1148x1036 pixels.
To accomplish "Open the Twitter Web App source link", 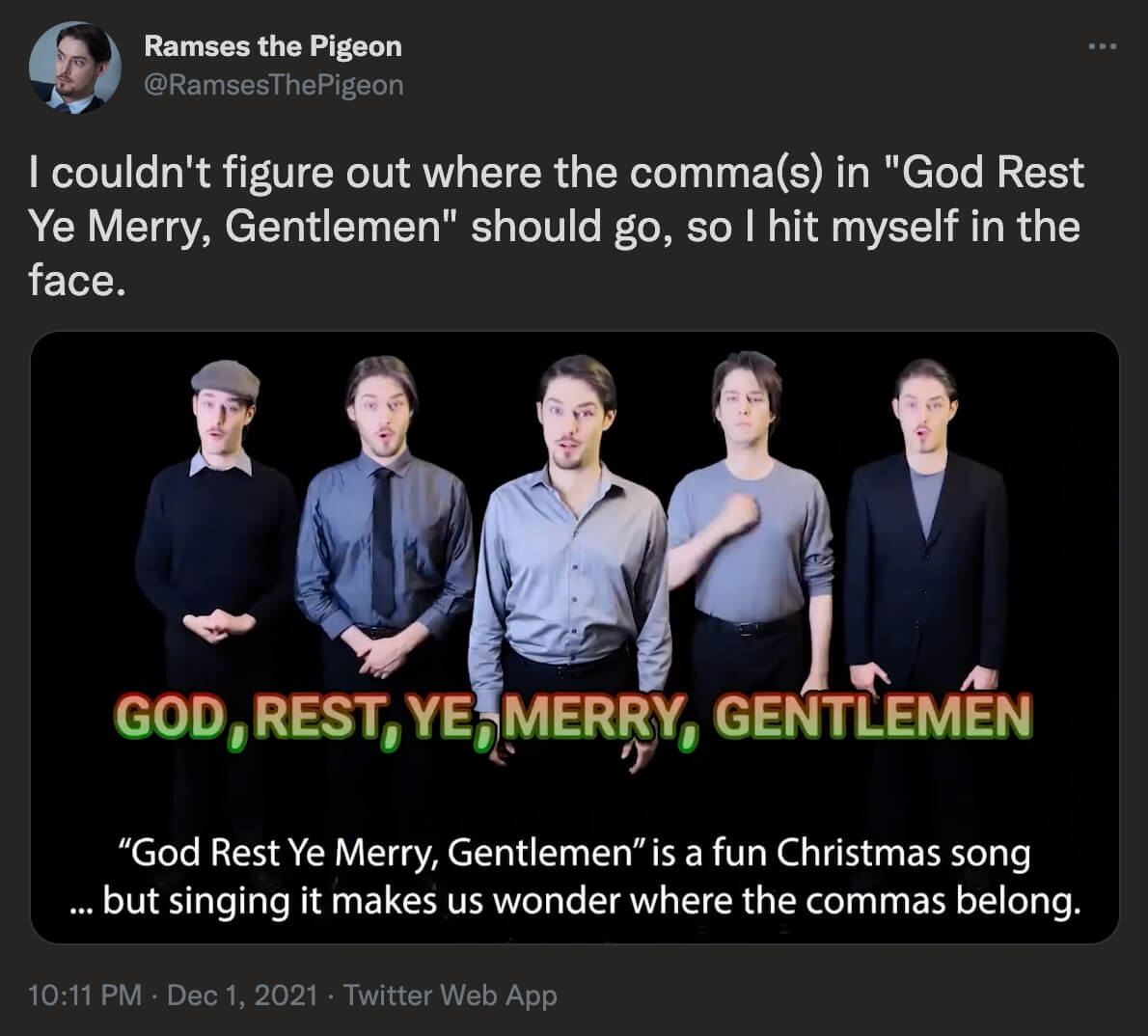I will point(451,995).
